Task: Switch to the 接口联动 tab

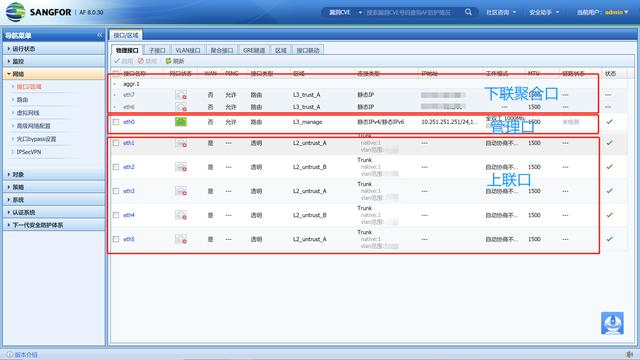Action: pyautogui.click(x=308, y=50)
